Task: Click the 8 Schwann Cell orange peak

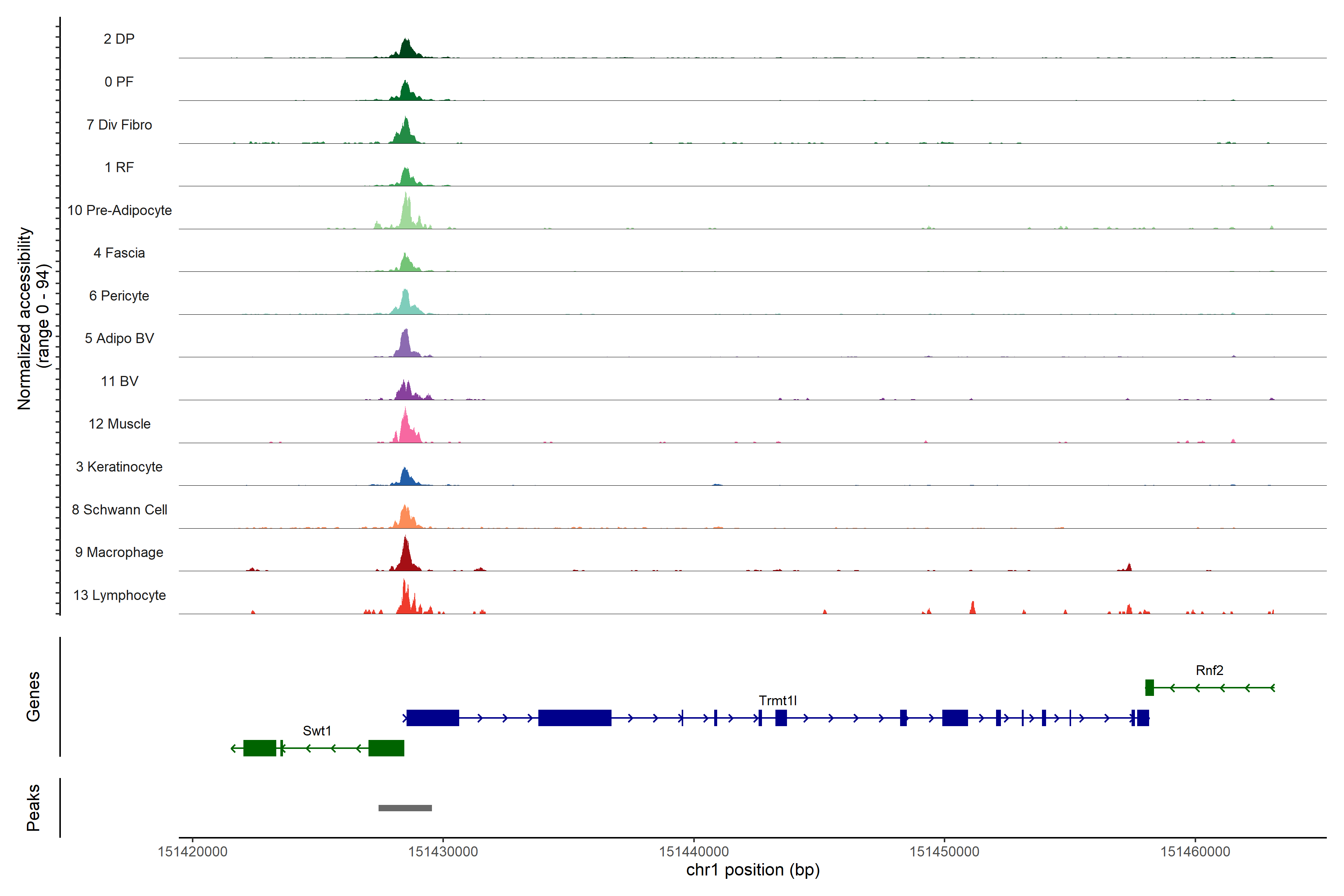Action: 406,519
